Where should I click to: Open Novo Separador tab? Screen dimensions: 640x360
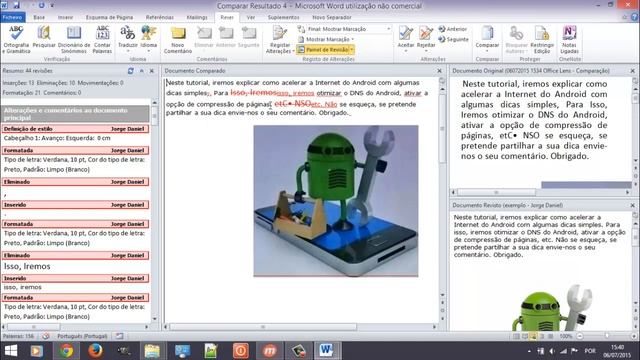pyautogui.click(x=331, y=17)
